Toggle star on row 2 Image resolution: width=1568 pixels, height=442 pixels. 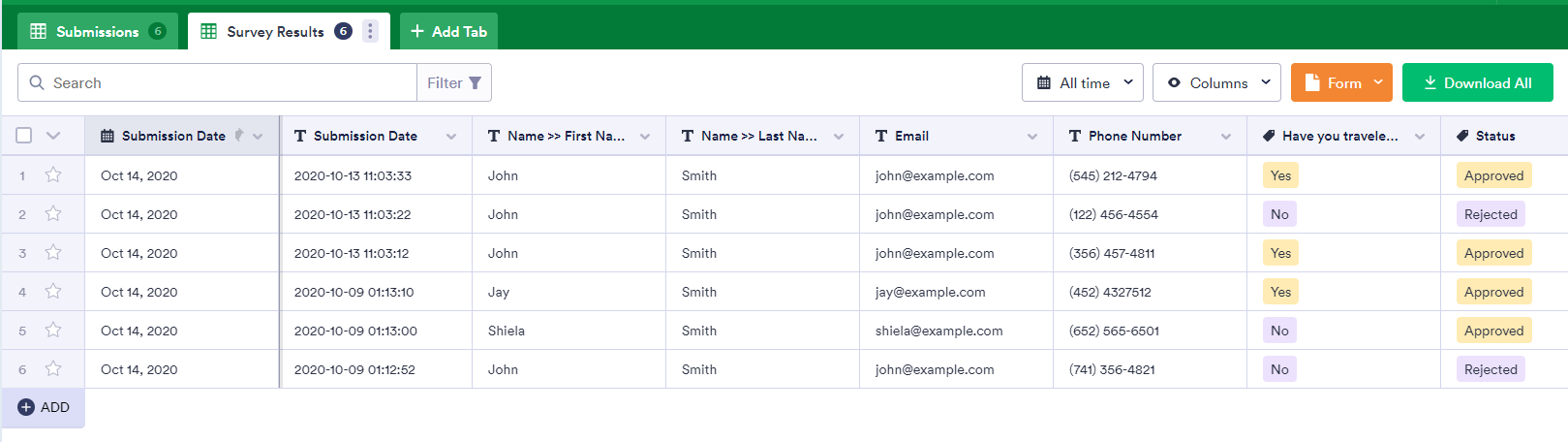tap(53, 214)
